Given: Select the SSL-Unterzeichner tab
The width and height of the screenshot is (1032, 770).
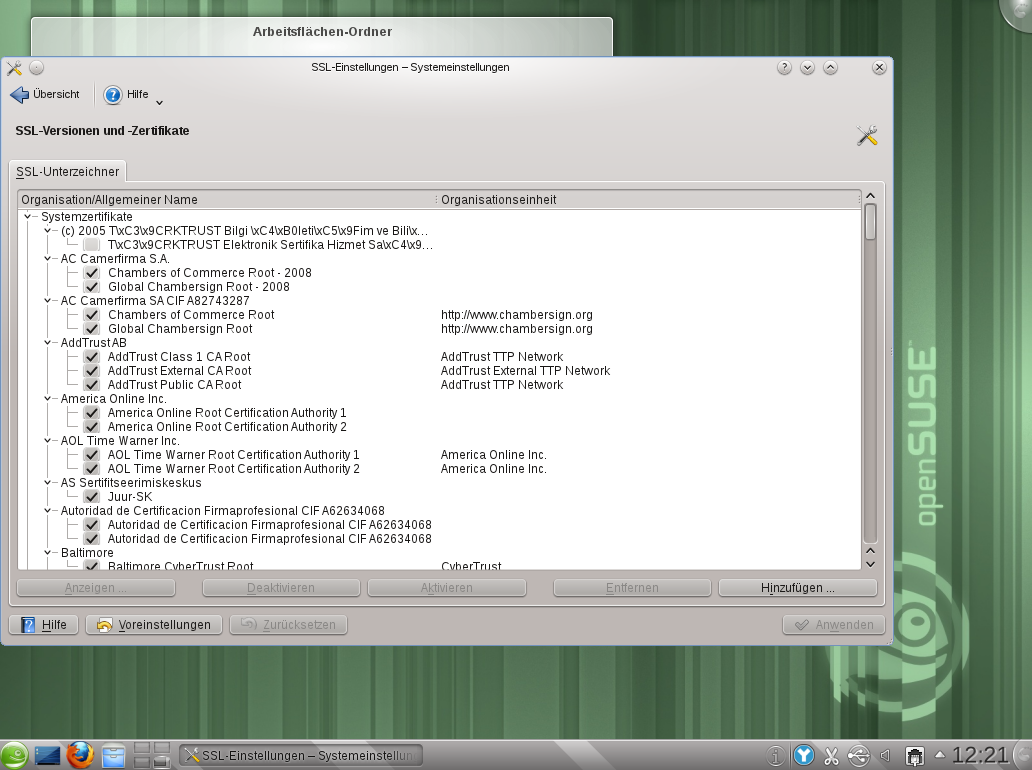Looking at the screenshot, I should (66, 171).
